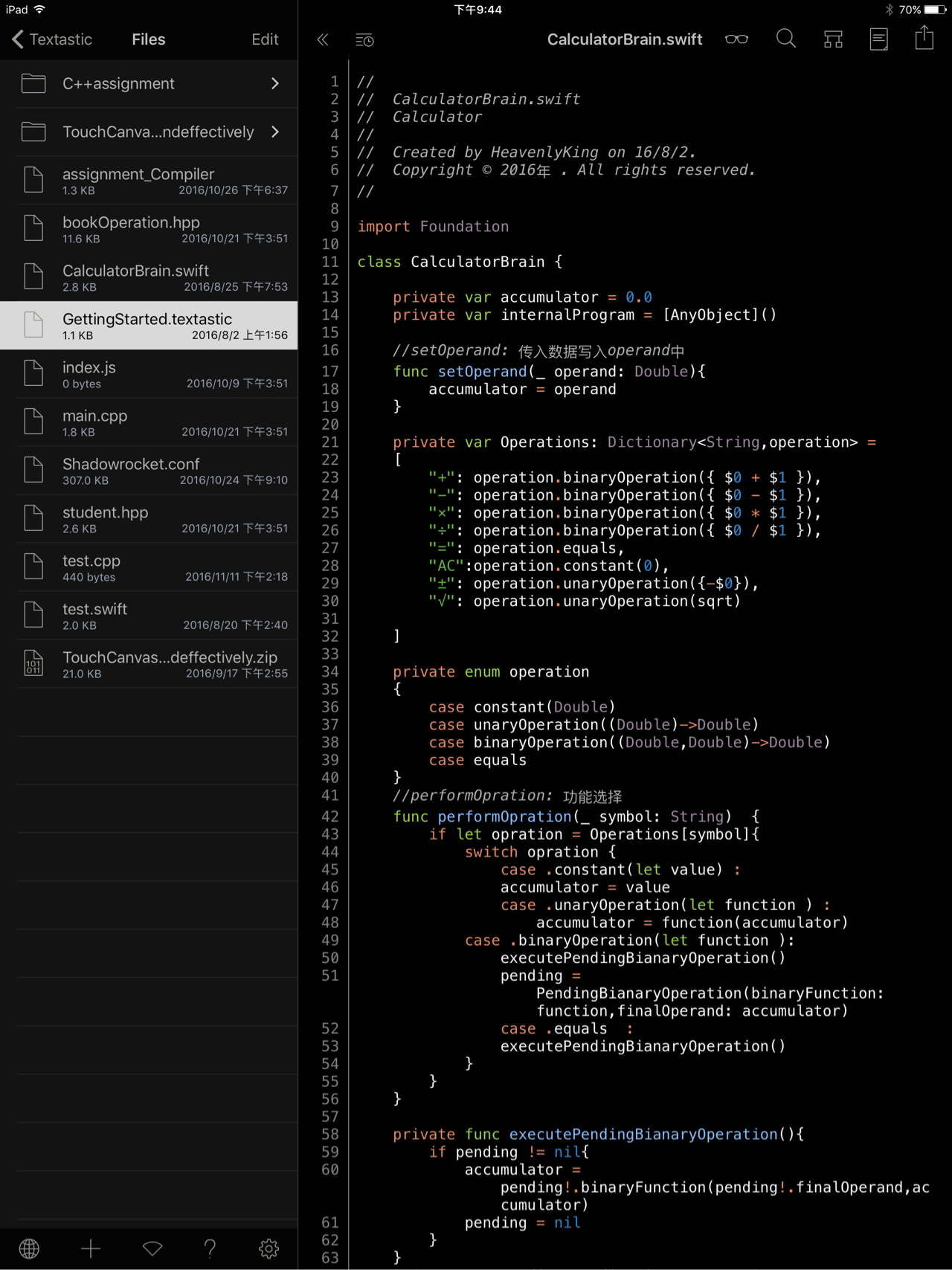Tap the CalculatorBrain.swift editor title
The image size is (952, 1270).
point(625,39)
